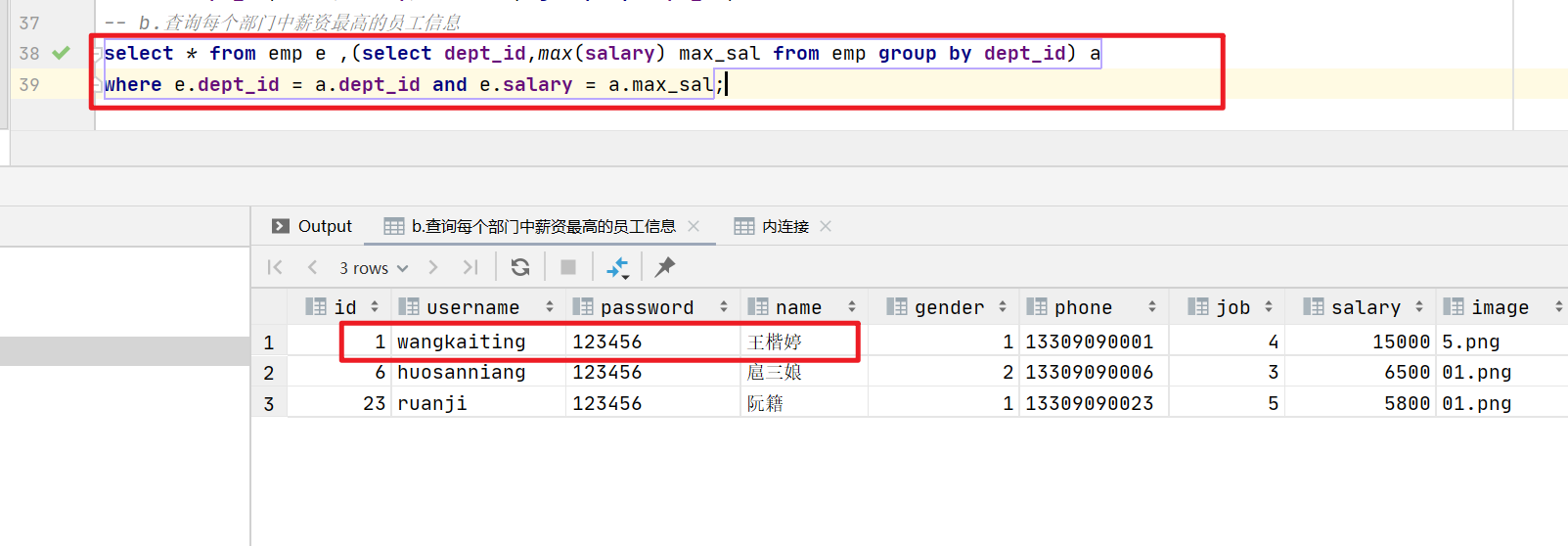Switch to the Output tab

click(312, 226)
